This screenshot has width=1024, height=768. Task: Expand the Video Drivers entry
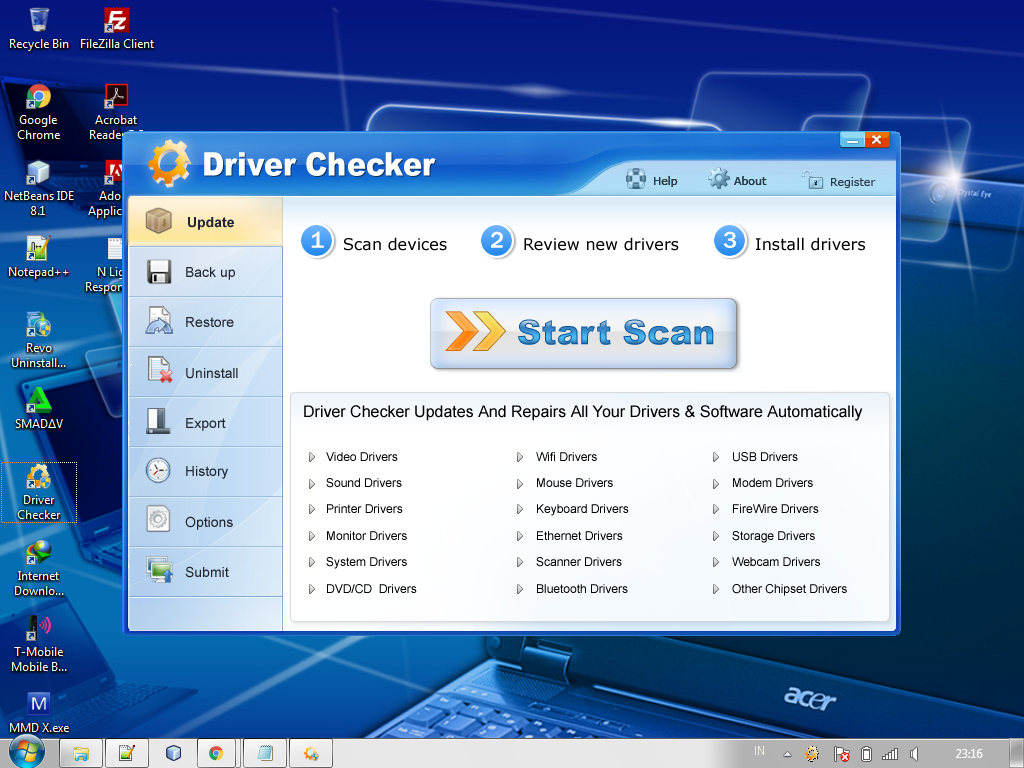(361, 457)
